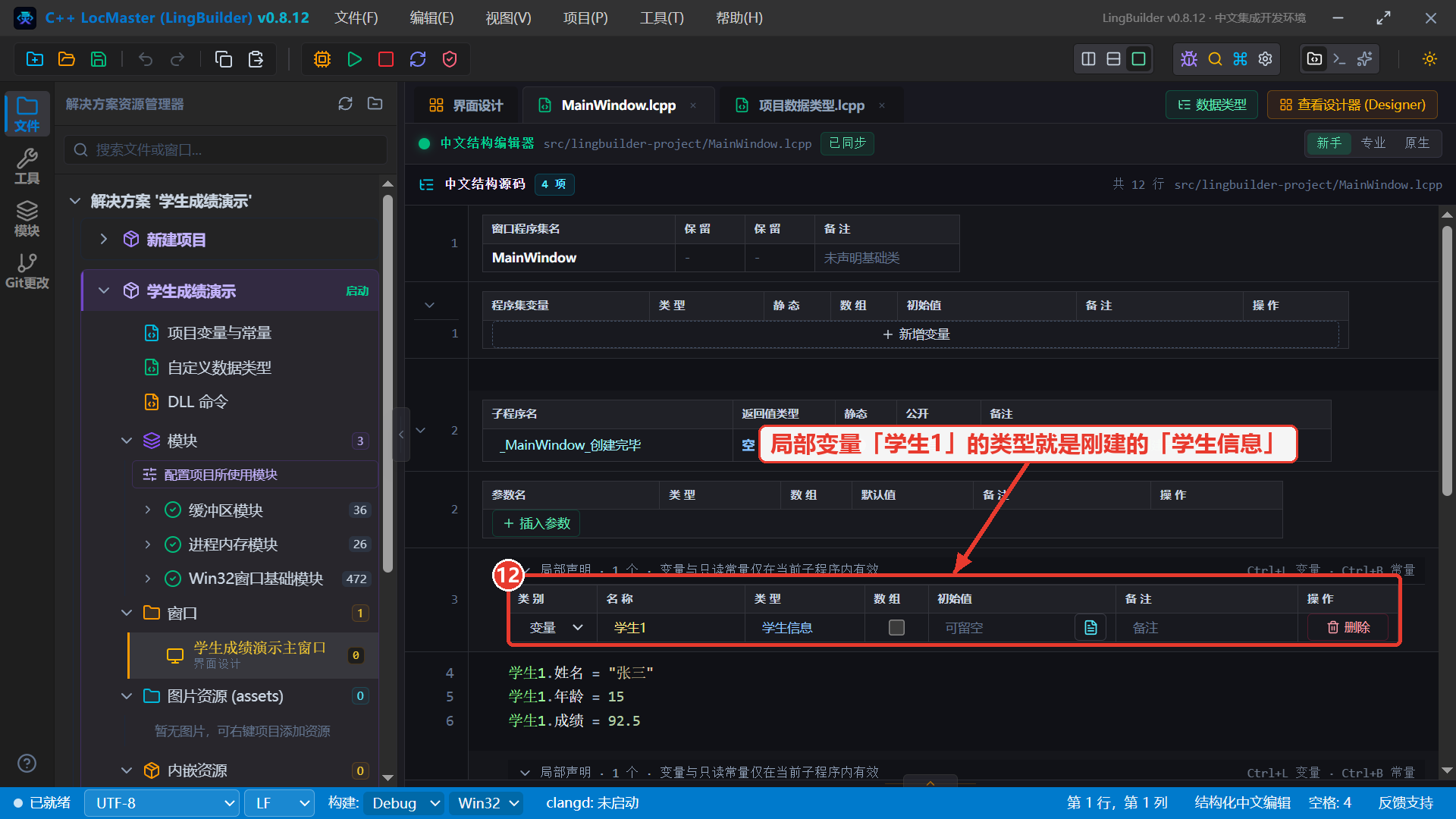Viewport: 1456px width, 819px height.
Task: Switch editor mode to 专业
Action: pos(1373,143)
